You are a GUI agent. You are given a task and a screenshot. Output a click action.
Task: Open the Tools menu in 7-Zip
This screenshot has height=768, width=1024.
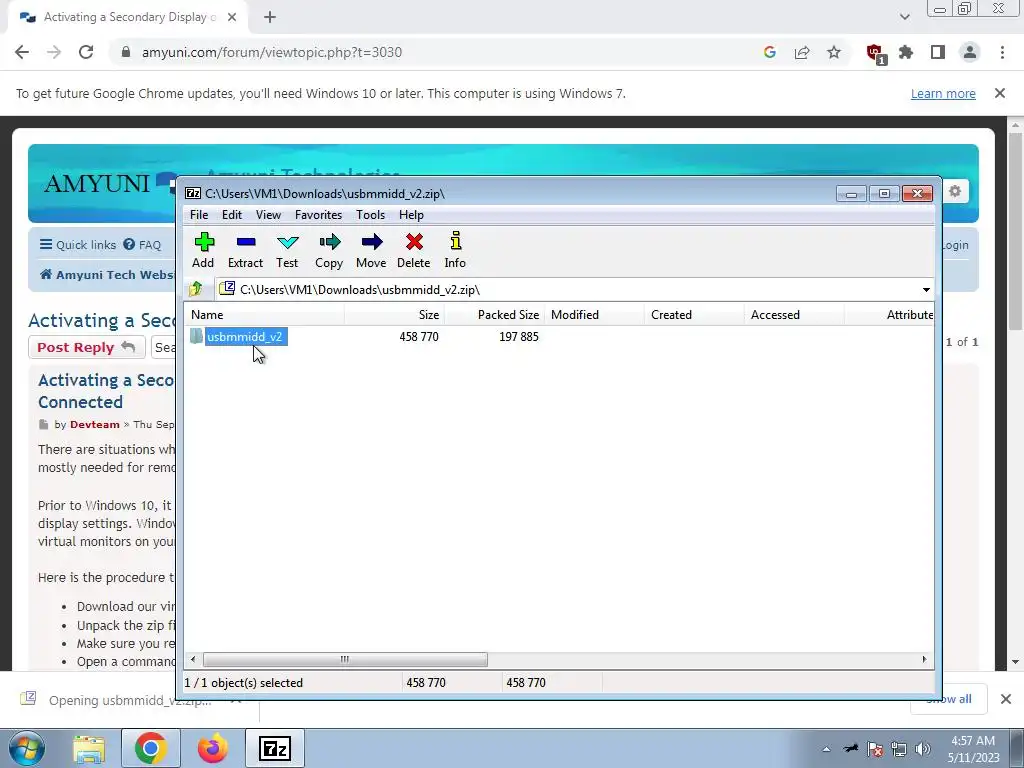tap(370, 215)
